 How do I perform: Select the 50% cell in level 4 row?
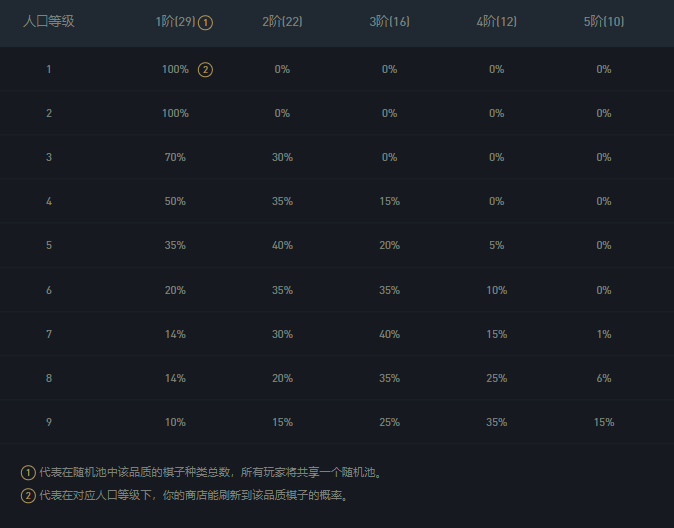click(x=175, y=202)
